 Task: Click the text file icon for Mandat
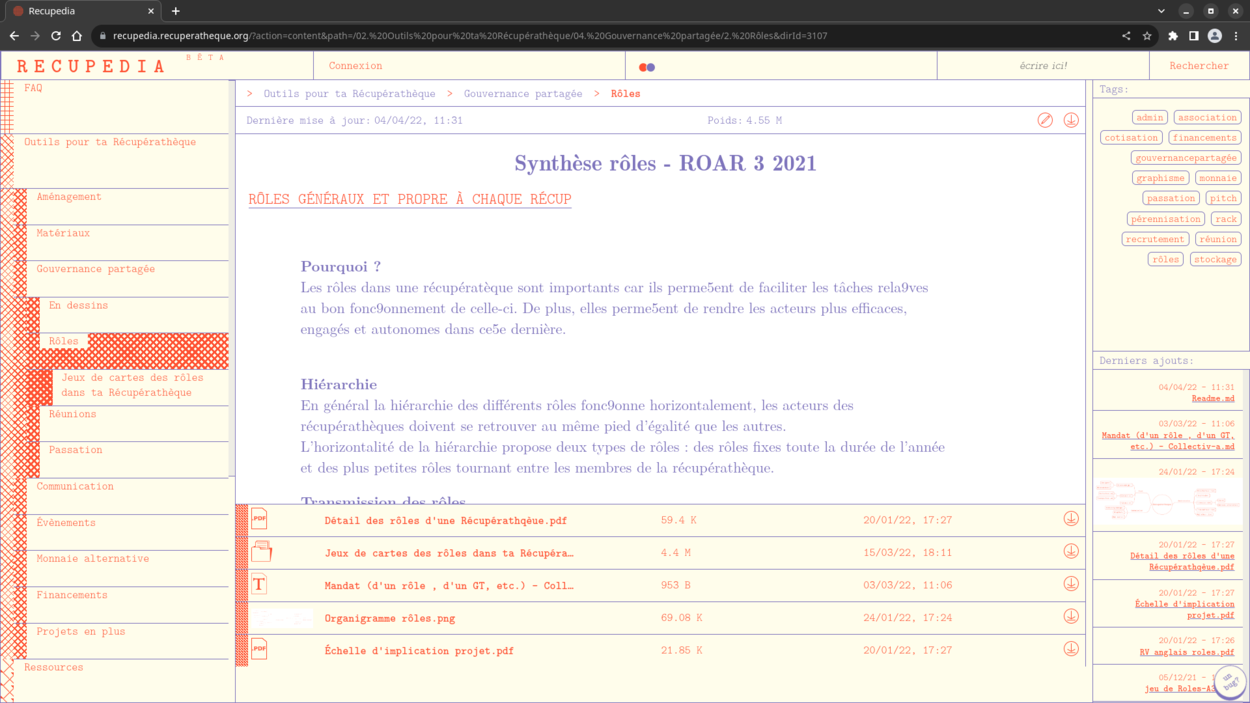tap(259, 585)
